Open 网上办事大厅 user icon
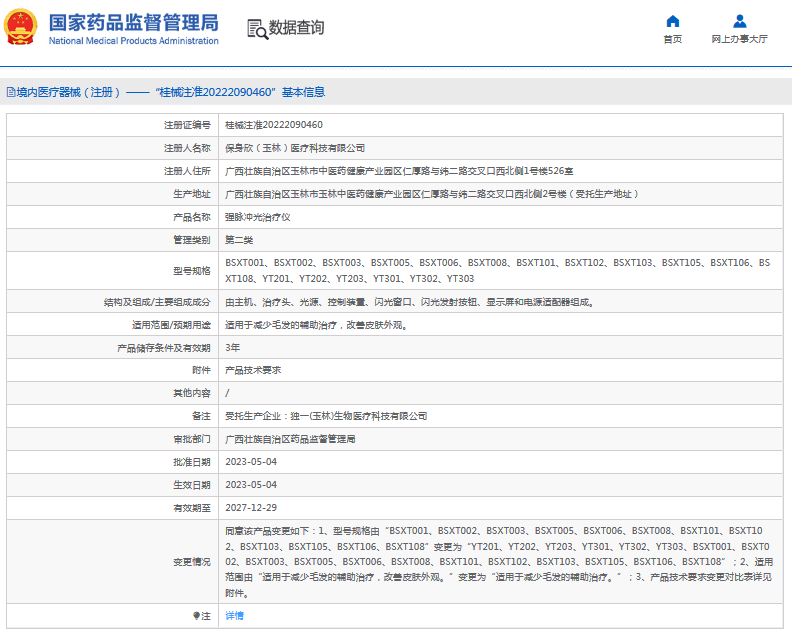This screenshot has height=635, width=792. [x=739, y=21]
